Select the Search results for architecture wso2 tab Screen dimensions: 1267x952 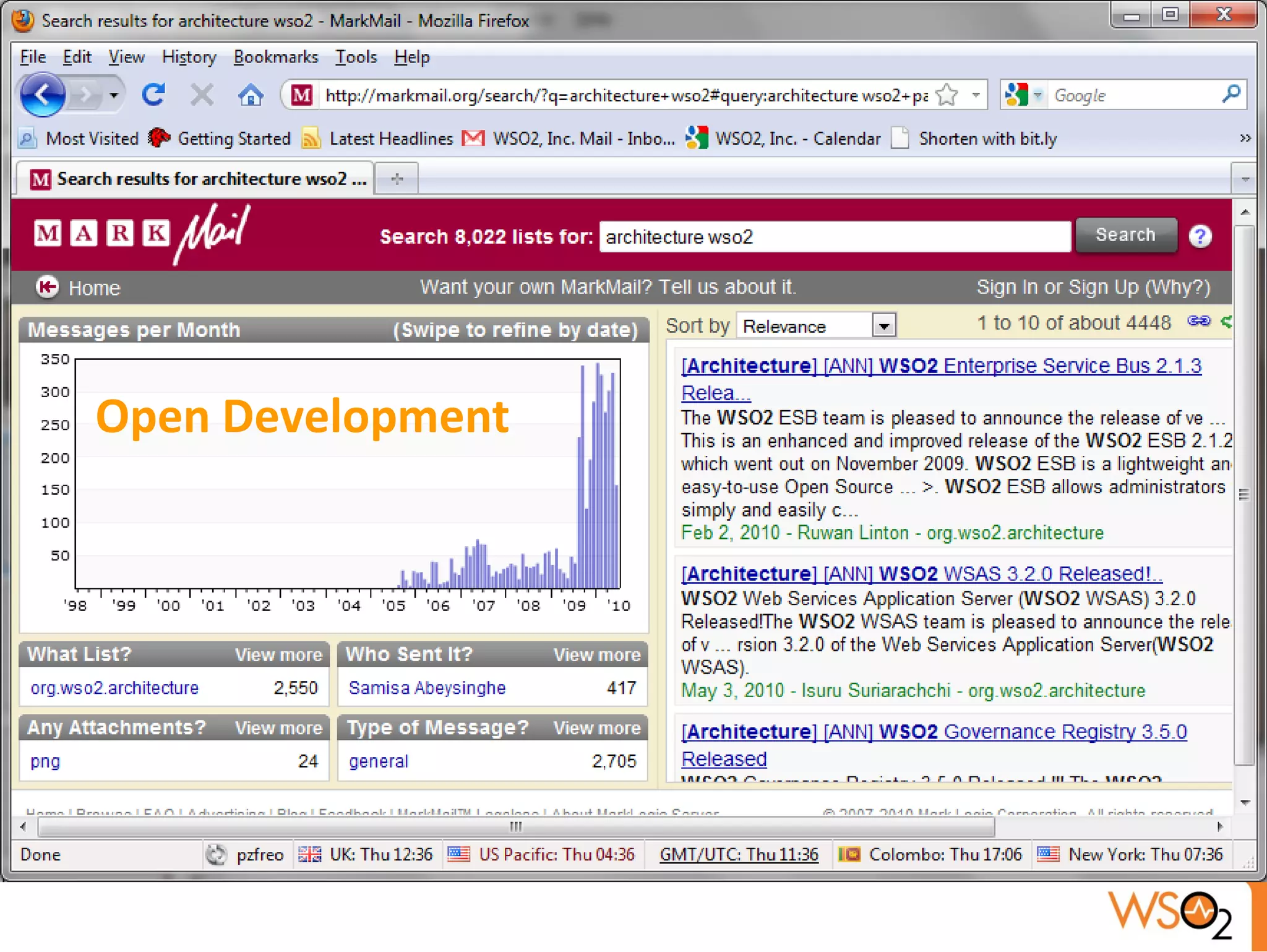pyautogui.click(x=195, y=179)
